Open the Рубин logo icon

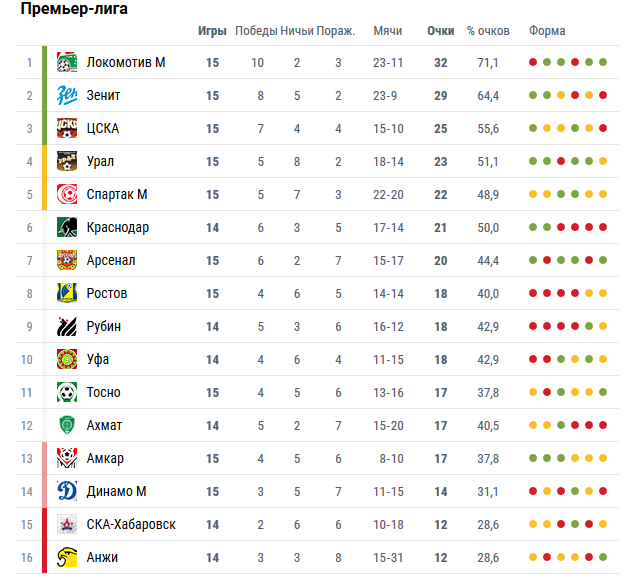(x=67, y=326)
